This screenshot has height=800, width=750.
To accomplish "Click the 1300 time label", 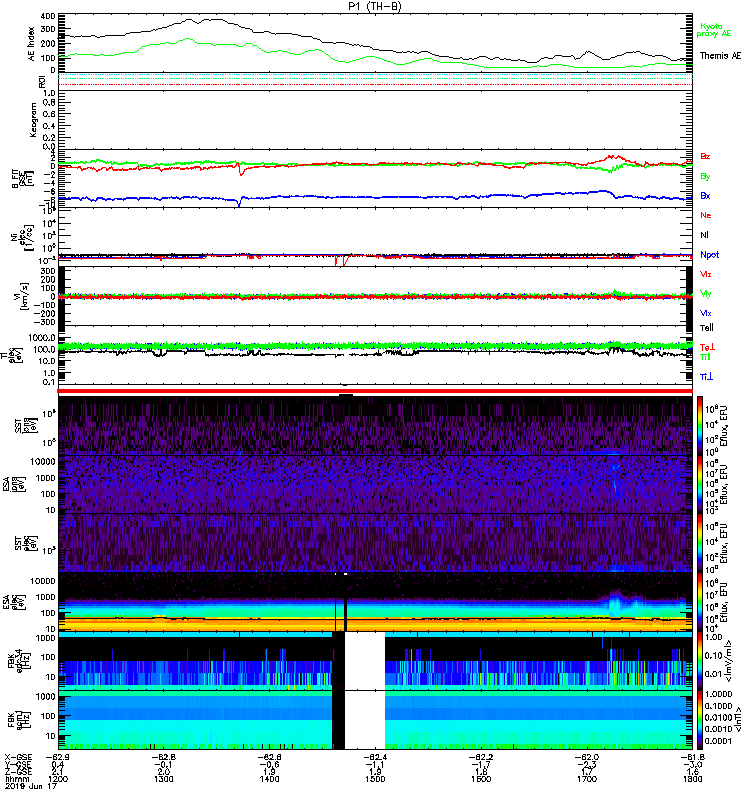I will 163,779.
